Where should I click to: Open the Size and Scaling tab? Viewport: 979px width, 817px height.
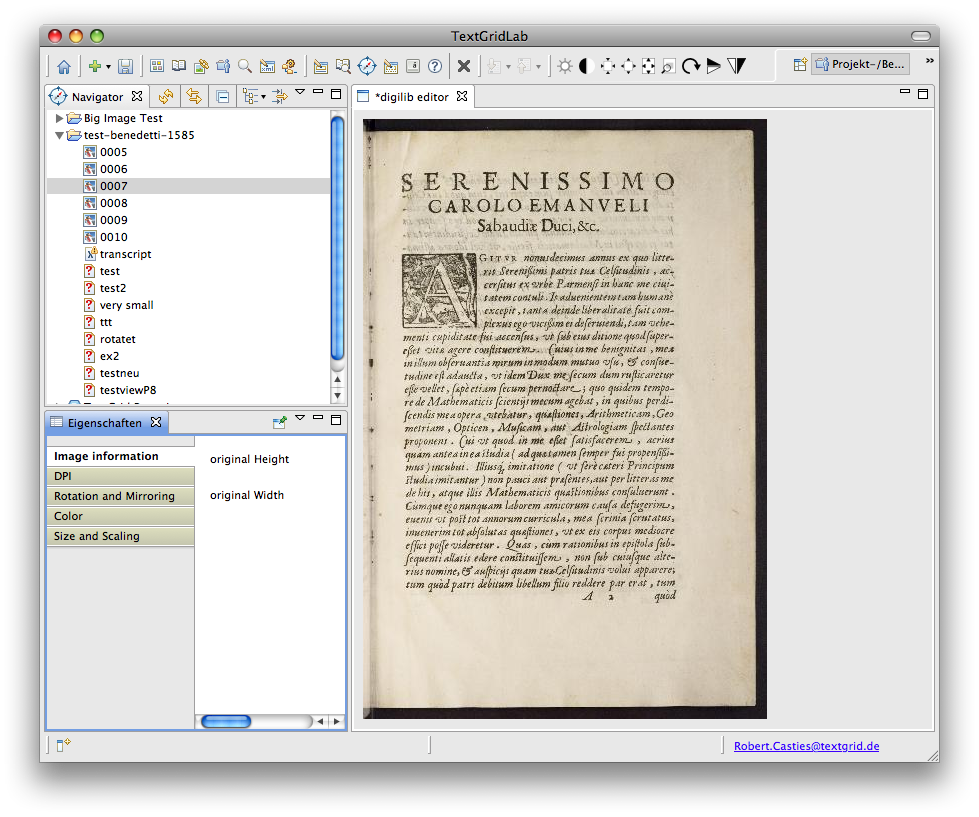coord(97,536)
